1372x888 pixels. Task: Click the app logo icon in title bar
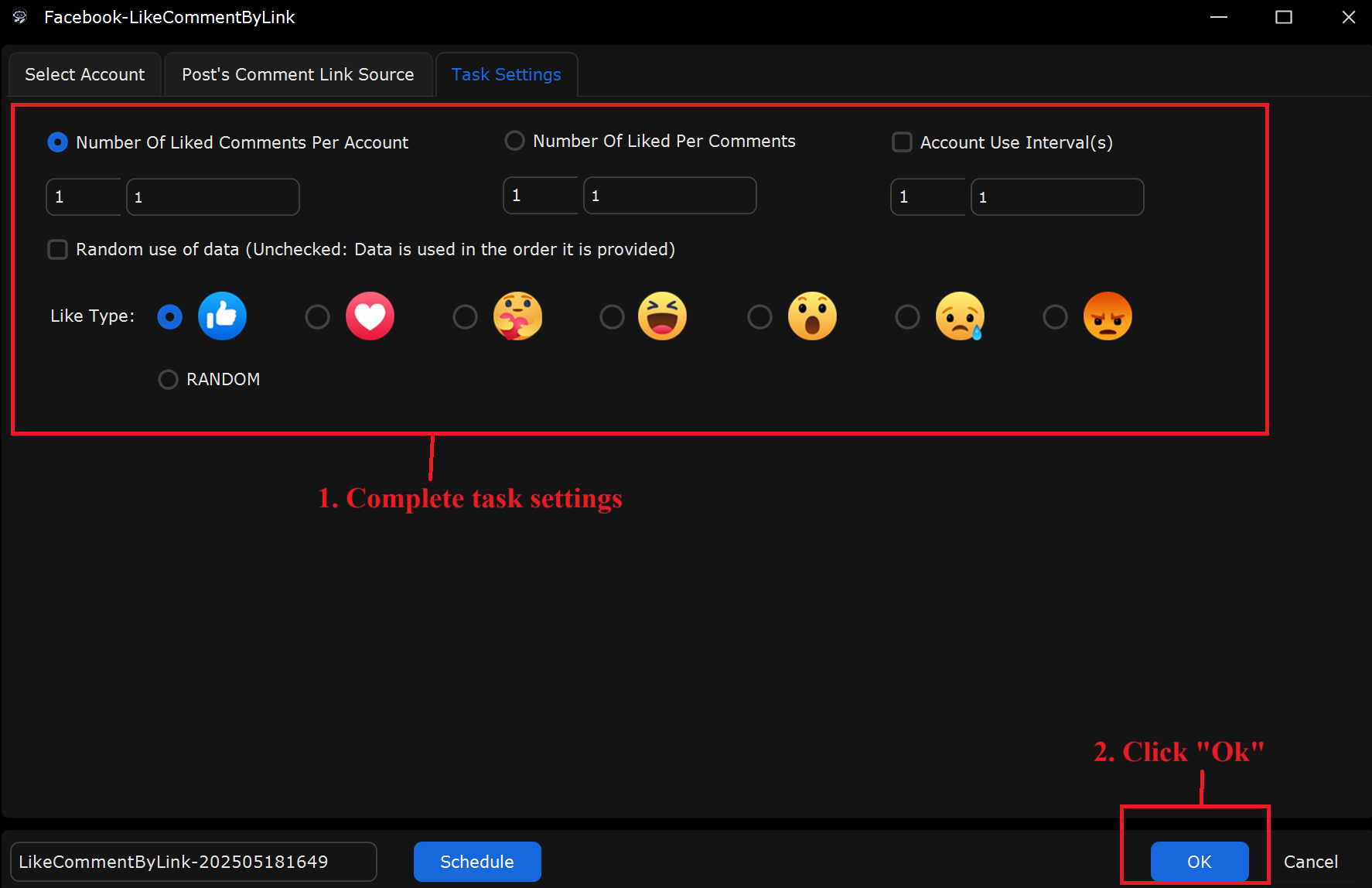(x=20, y=17)
